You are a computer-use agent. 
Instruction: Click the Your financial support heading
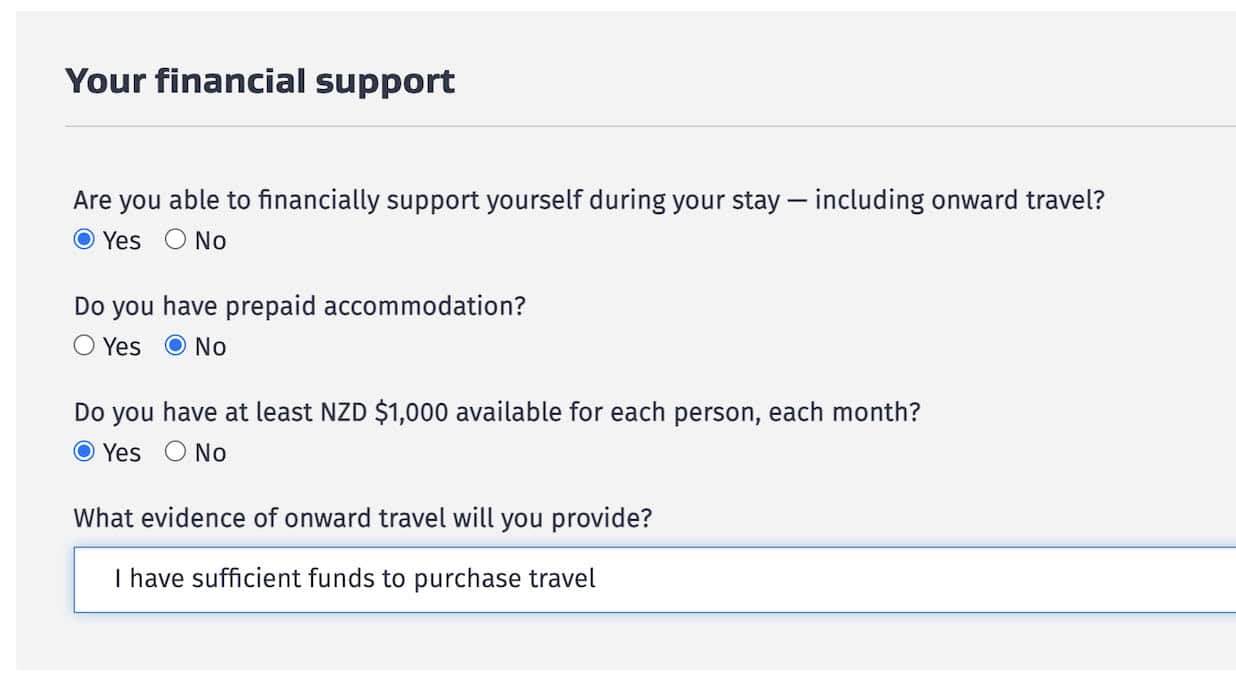point(260,79)
